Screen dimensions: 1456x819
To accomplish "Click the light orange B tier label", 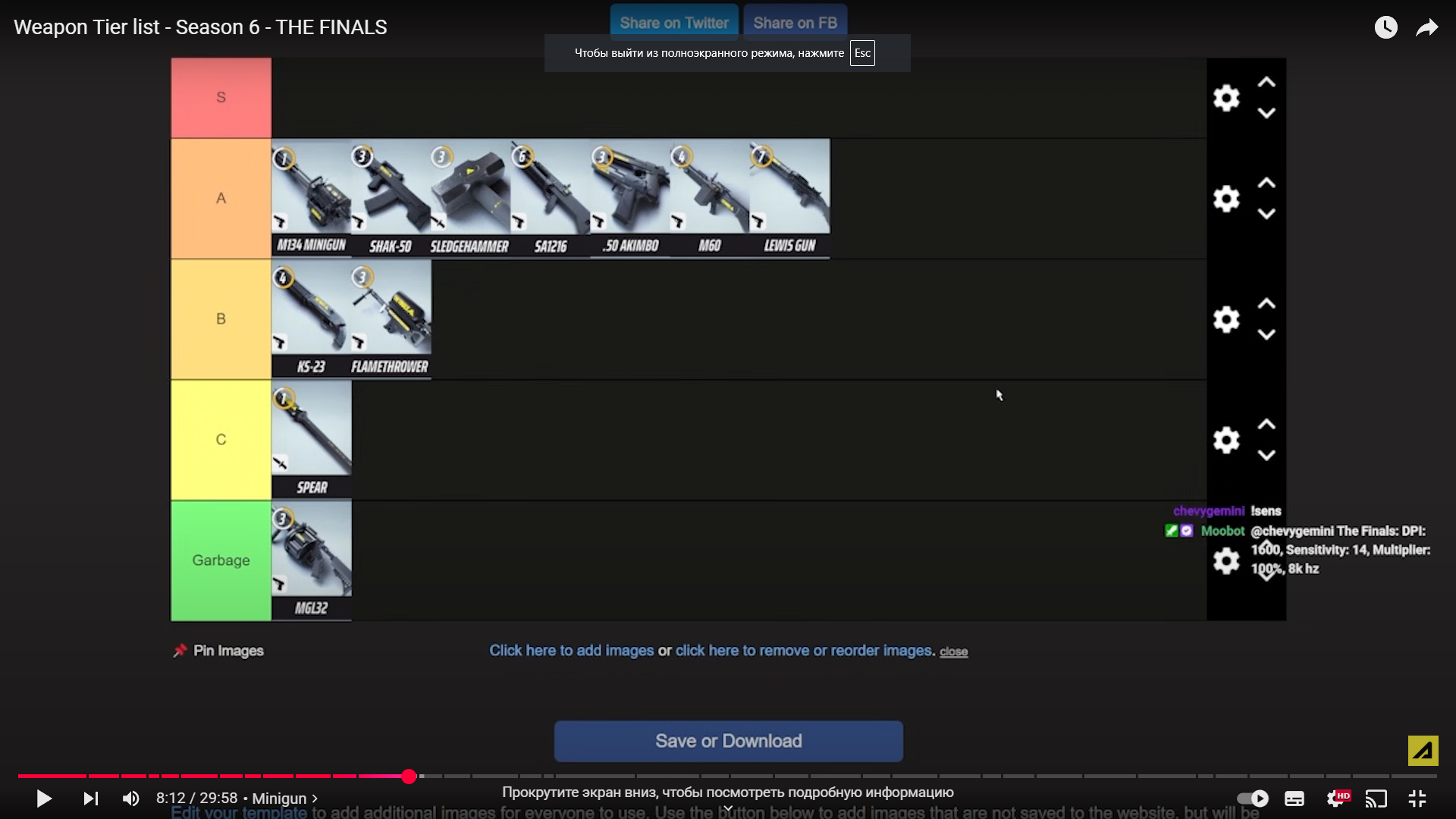I will (x=221, y=319).
